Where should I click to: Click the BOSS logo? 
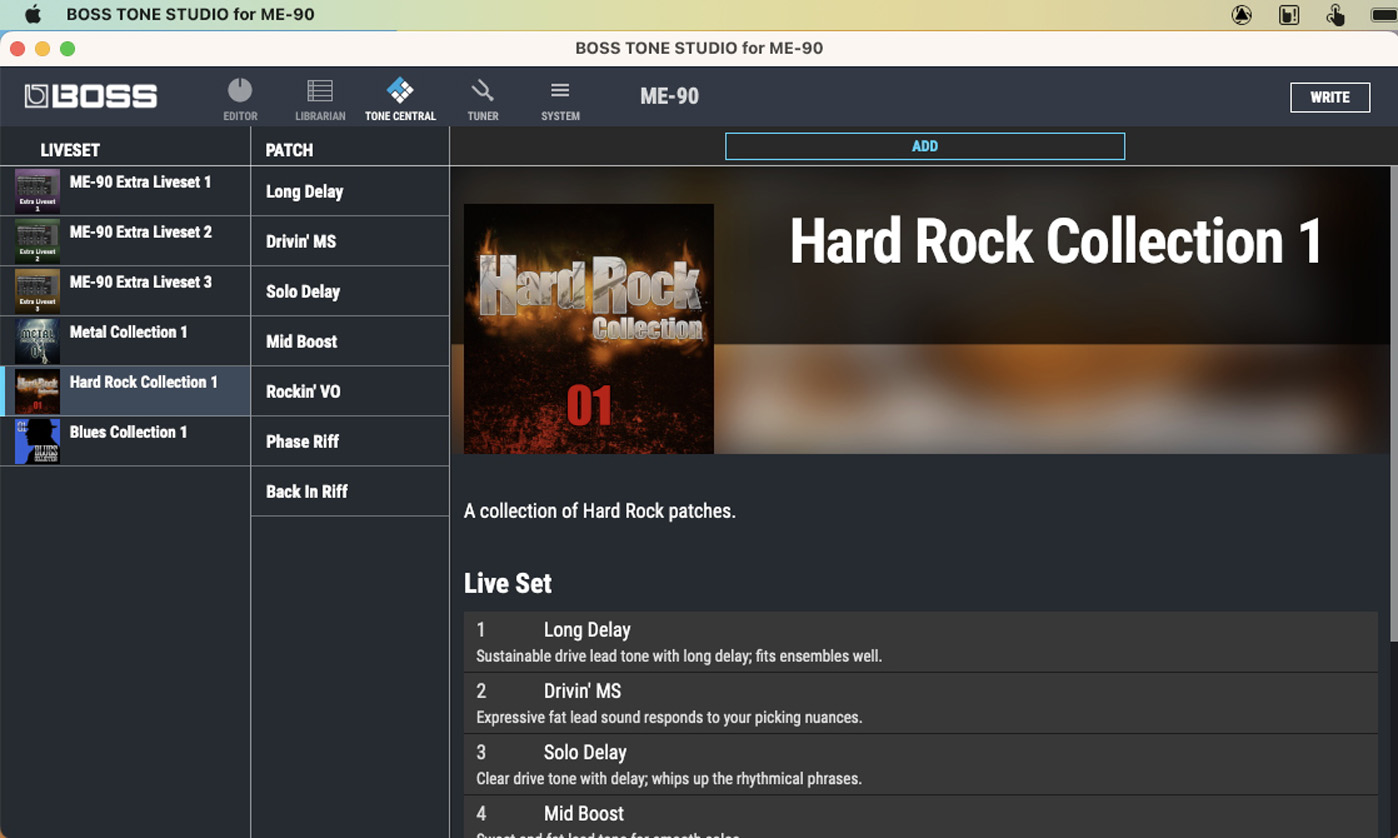pyautogui.click(x=91, y=96)
